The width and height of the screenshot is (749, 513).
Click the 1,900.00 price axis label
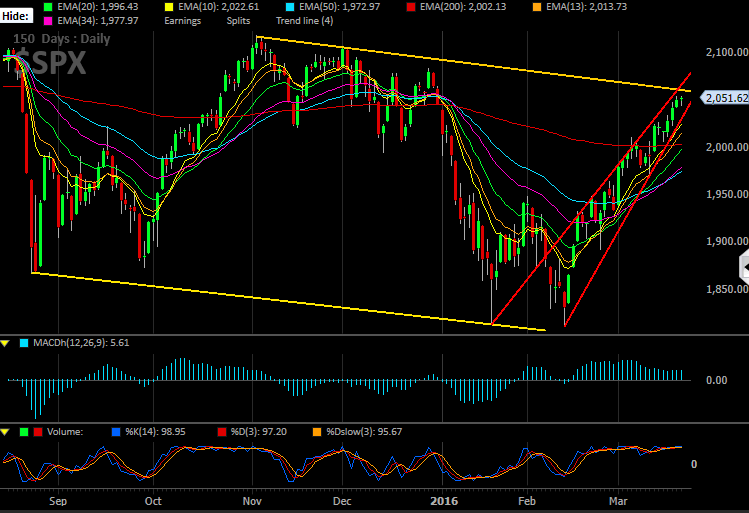click(x=727, y=241)
